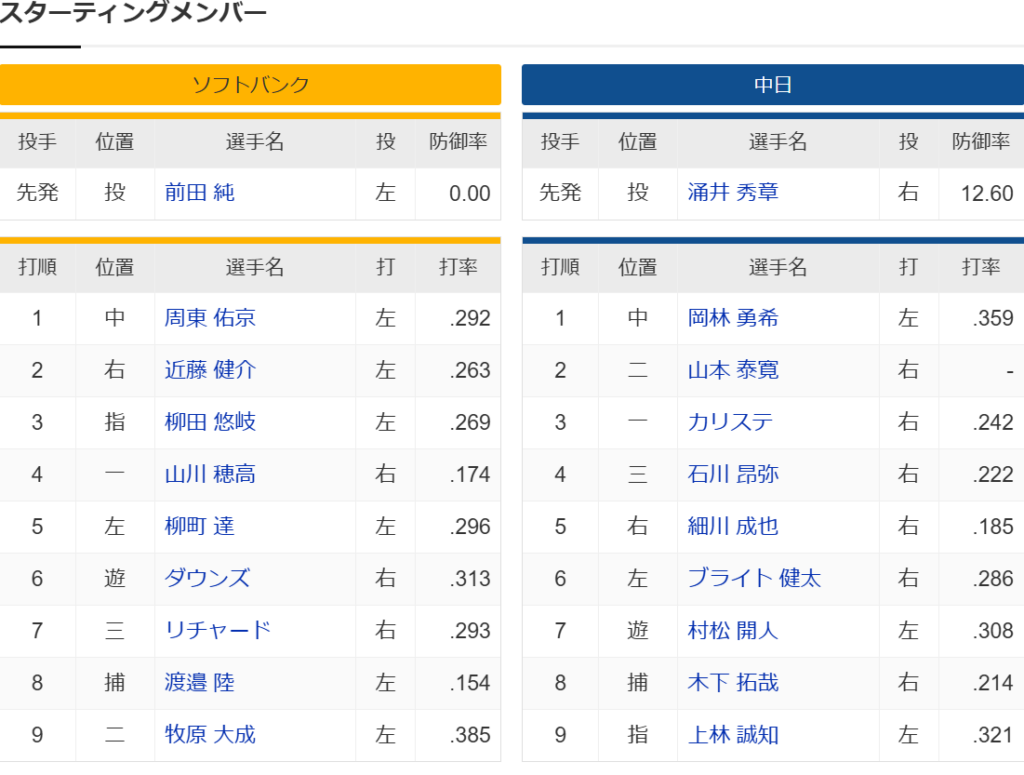Click 山本 泰寛 name link
The height and width of the screenshot is (775, 1024).
click(733, 370)
